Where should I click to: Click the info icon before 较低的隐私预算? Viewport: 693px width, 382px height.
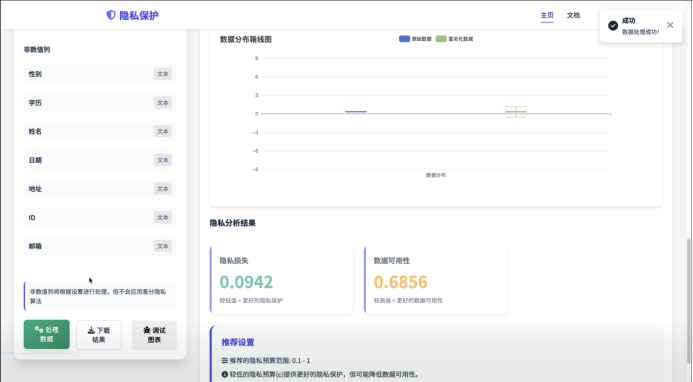point(225,374)
